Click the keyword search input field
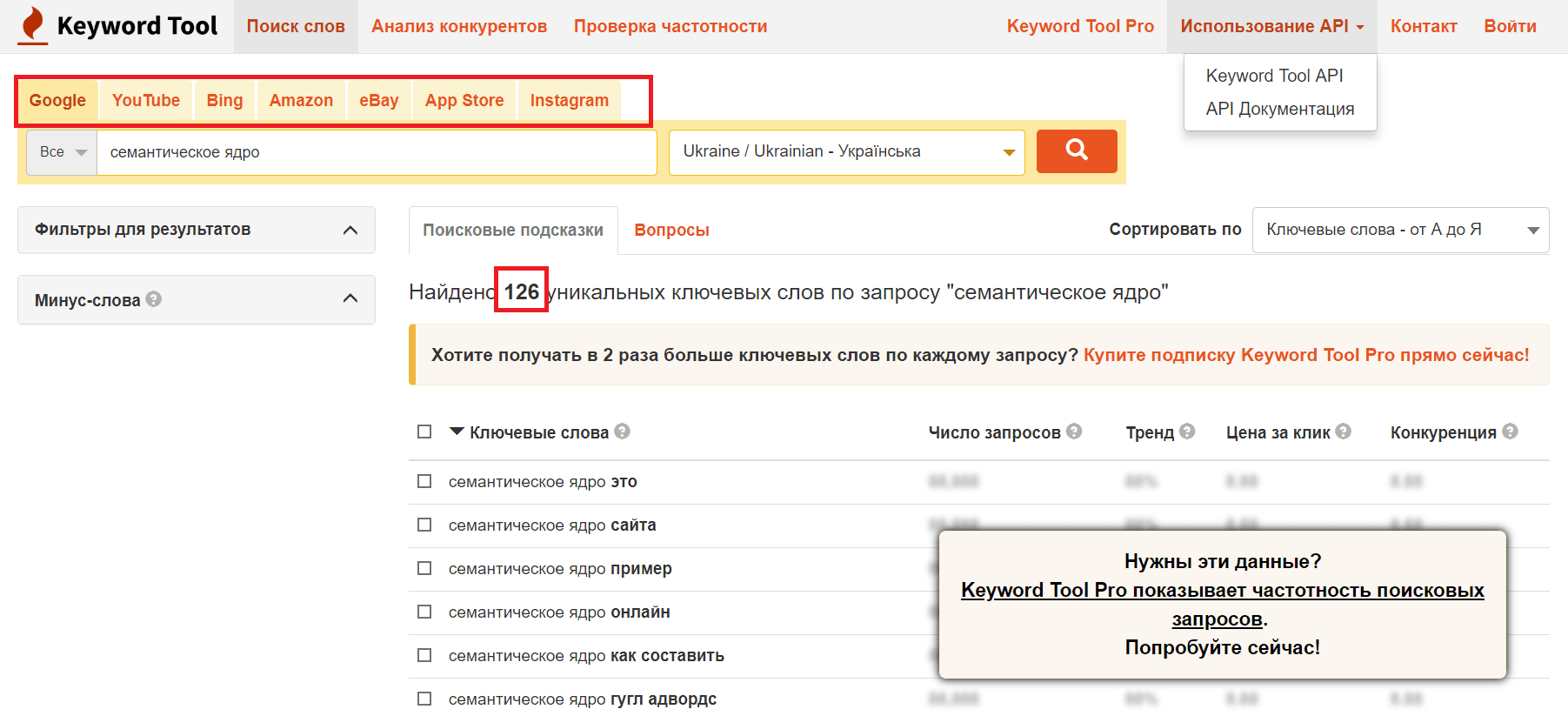The height and width of the screenshot is (716, 1568). pyautogui.click(x=377, y=152)
